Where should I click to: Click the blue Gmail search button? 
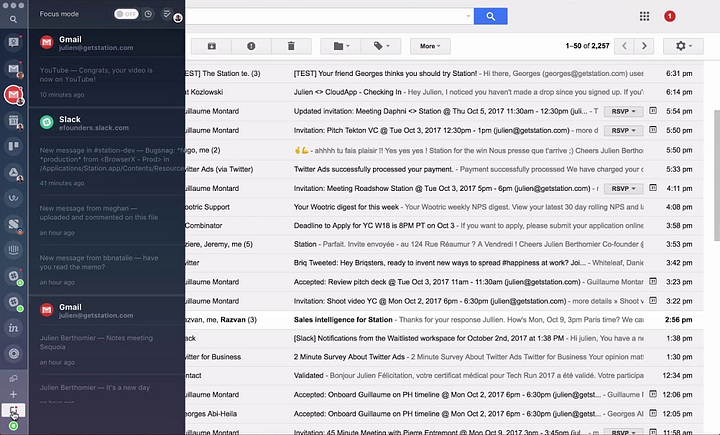pos(491,16)
